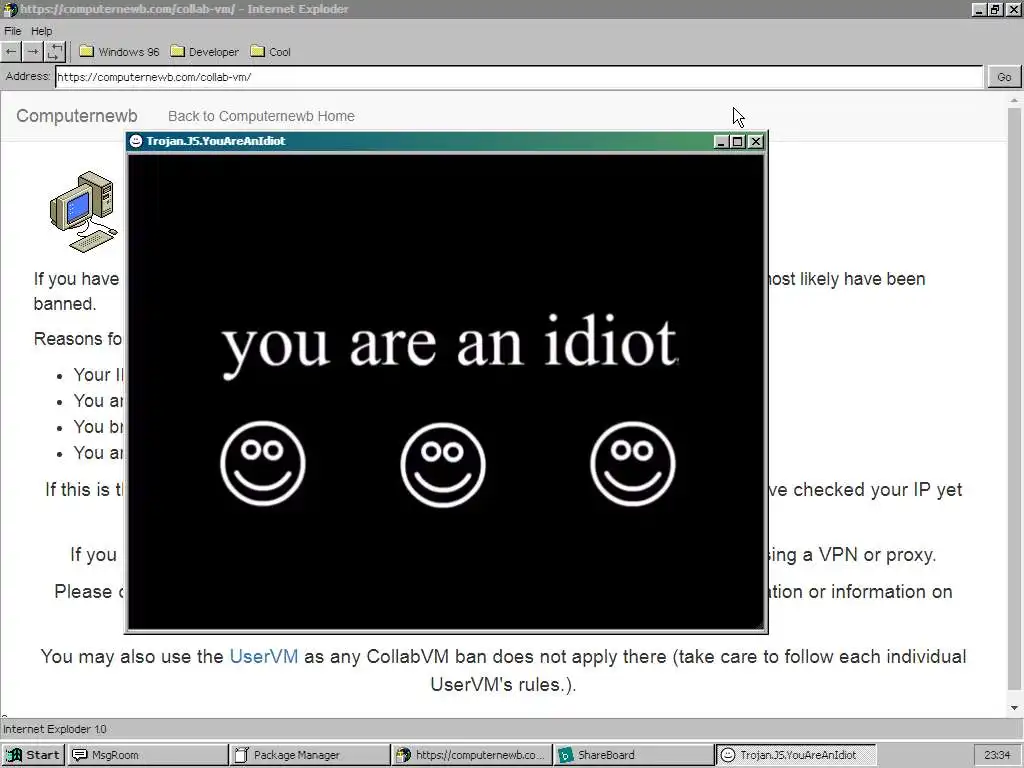The width and height of the screenshot is (1024, 768).
Task: Click the 'you are an idiot' text
Action: point(449,345)
